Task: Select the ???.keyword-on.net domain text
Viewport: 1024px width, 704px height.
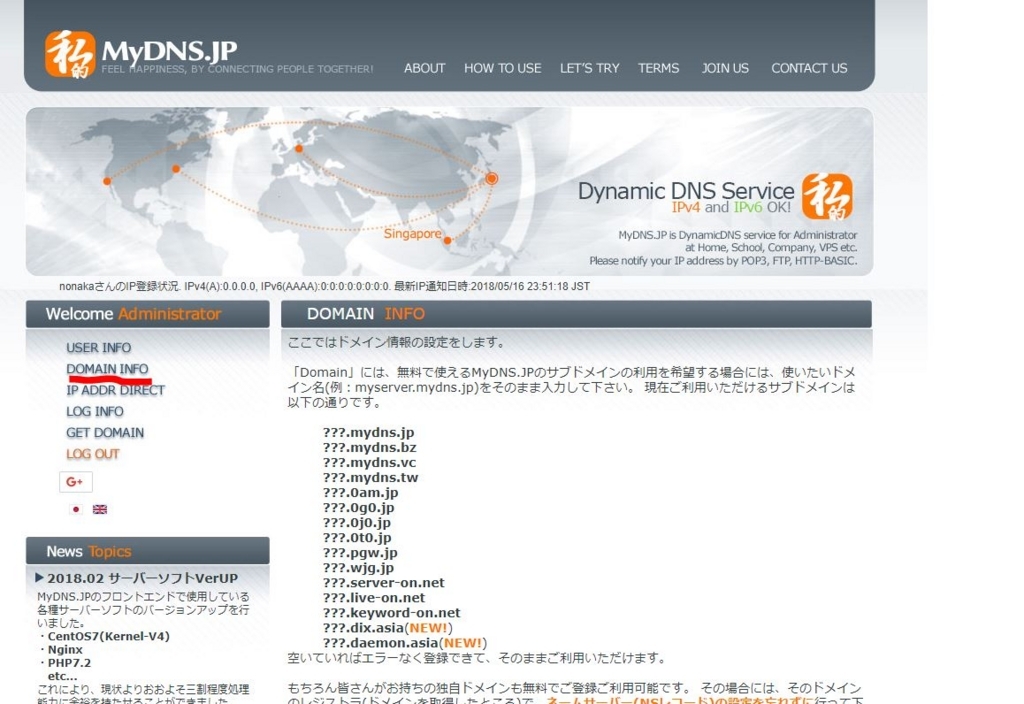Action: (391, 613)
